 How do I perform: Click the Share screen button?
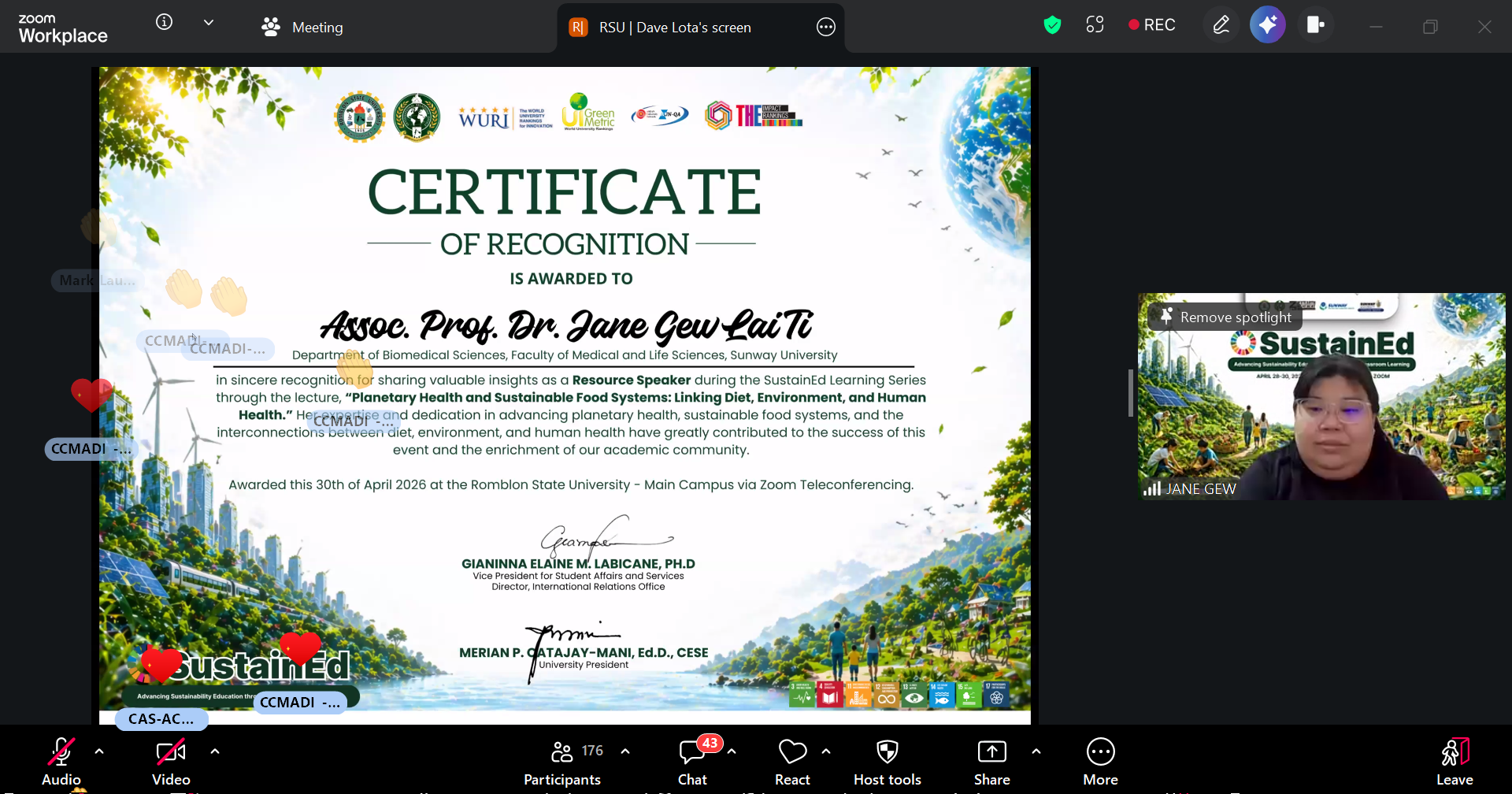991,761
